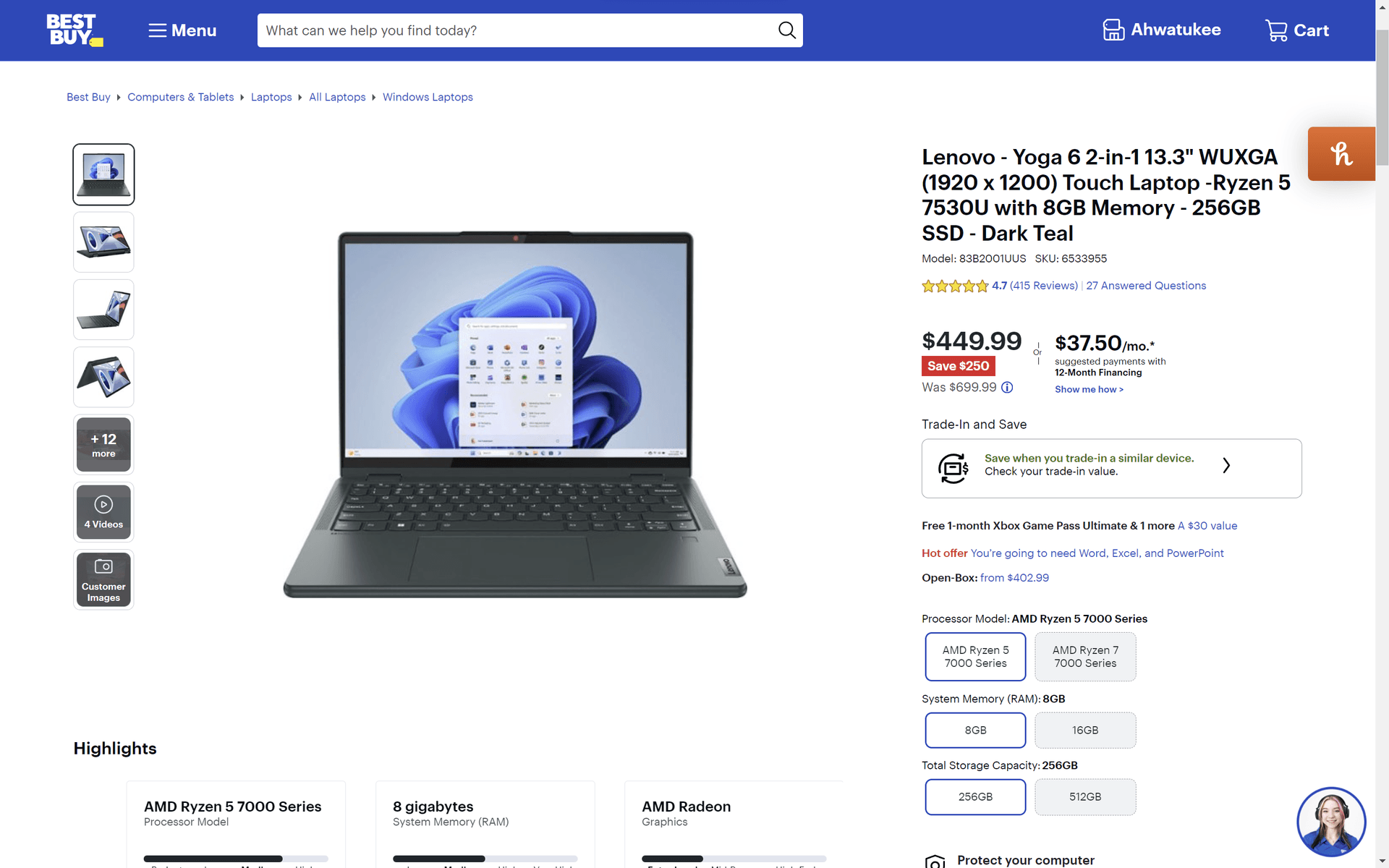The width and height of the screenshot is (1389, 868).
Task: Open Windows Laptops breadcrumb category
Action: pyautogui.click(x=428, y=97)
